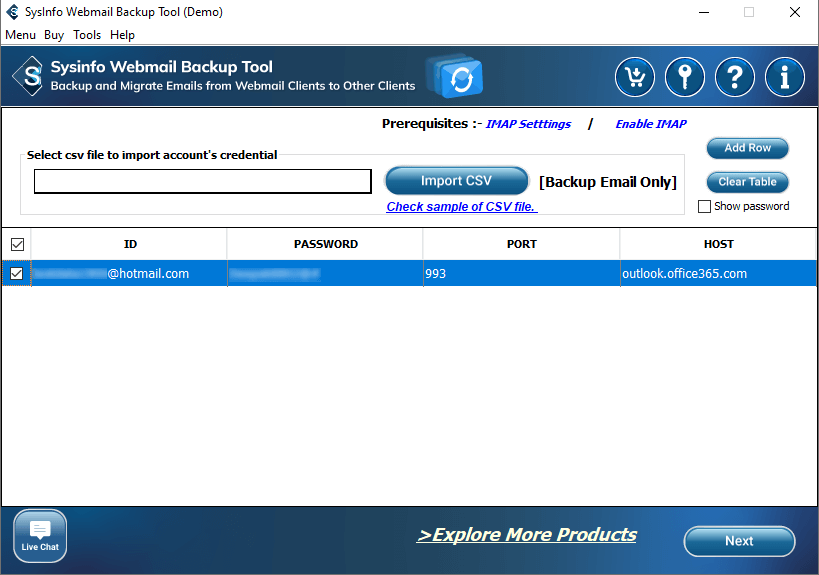
Task: Enable Show password checkbox
Action: [x=704, y=206]
